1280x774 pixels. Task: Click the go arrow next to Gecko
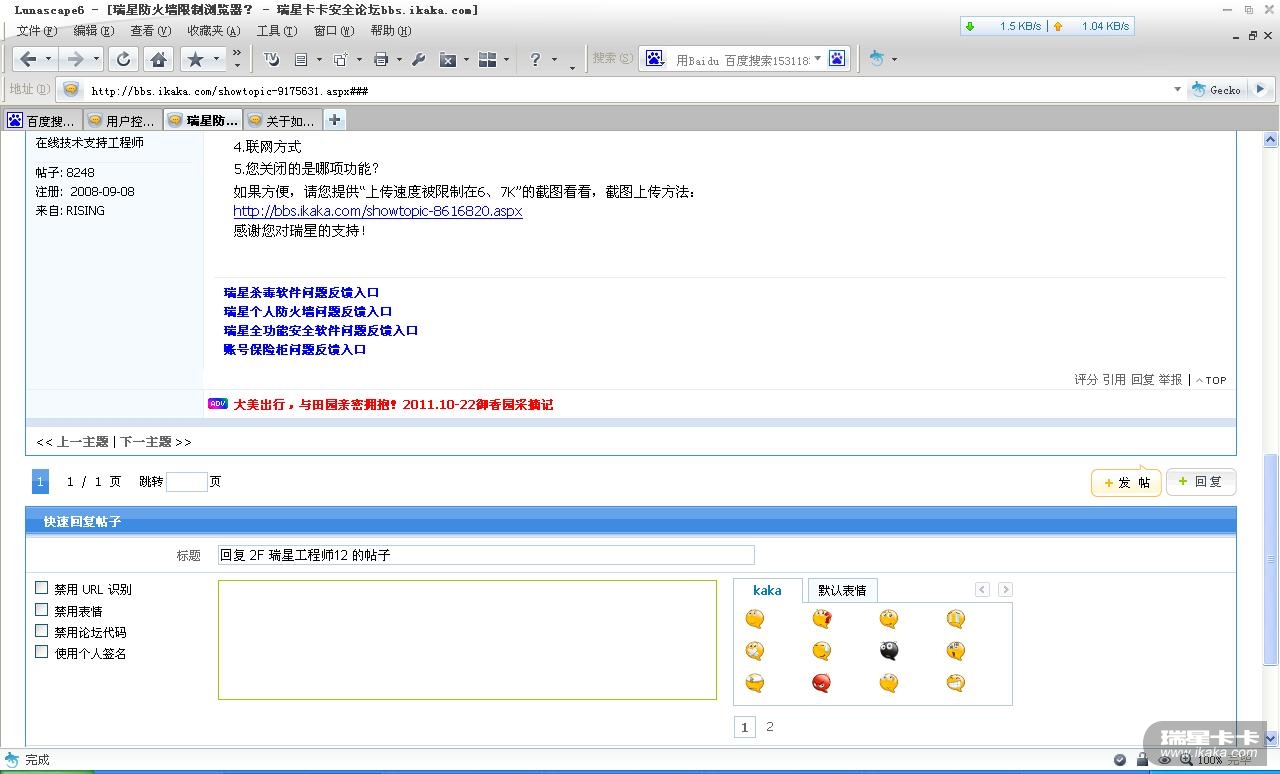tap(1260, 89)
